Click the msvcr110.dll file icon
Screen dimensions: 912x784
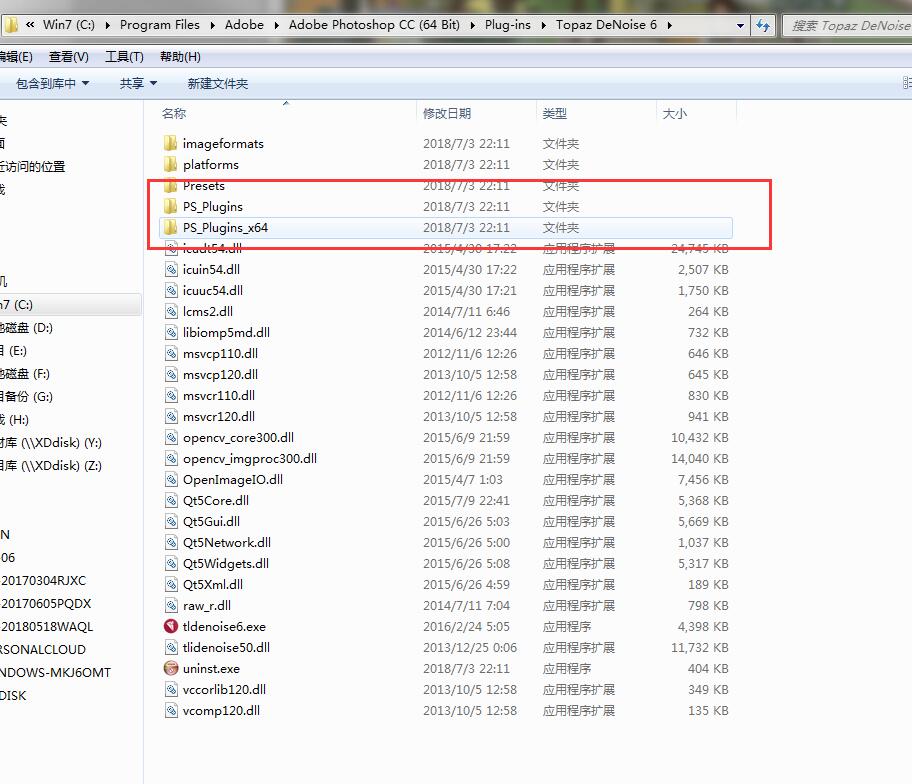[171, 395]
